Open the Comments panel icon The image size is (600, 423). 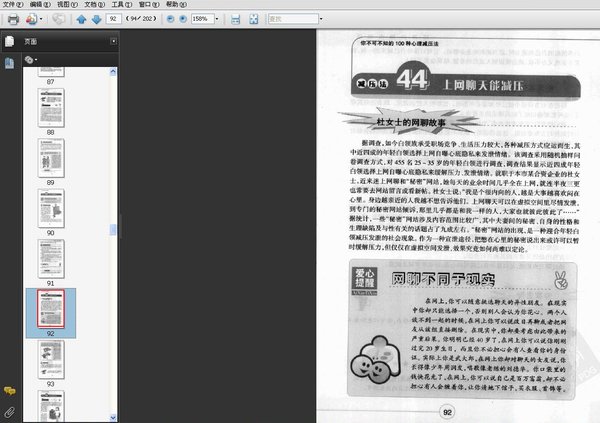click(9, 391)
